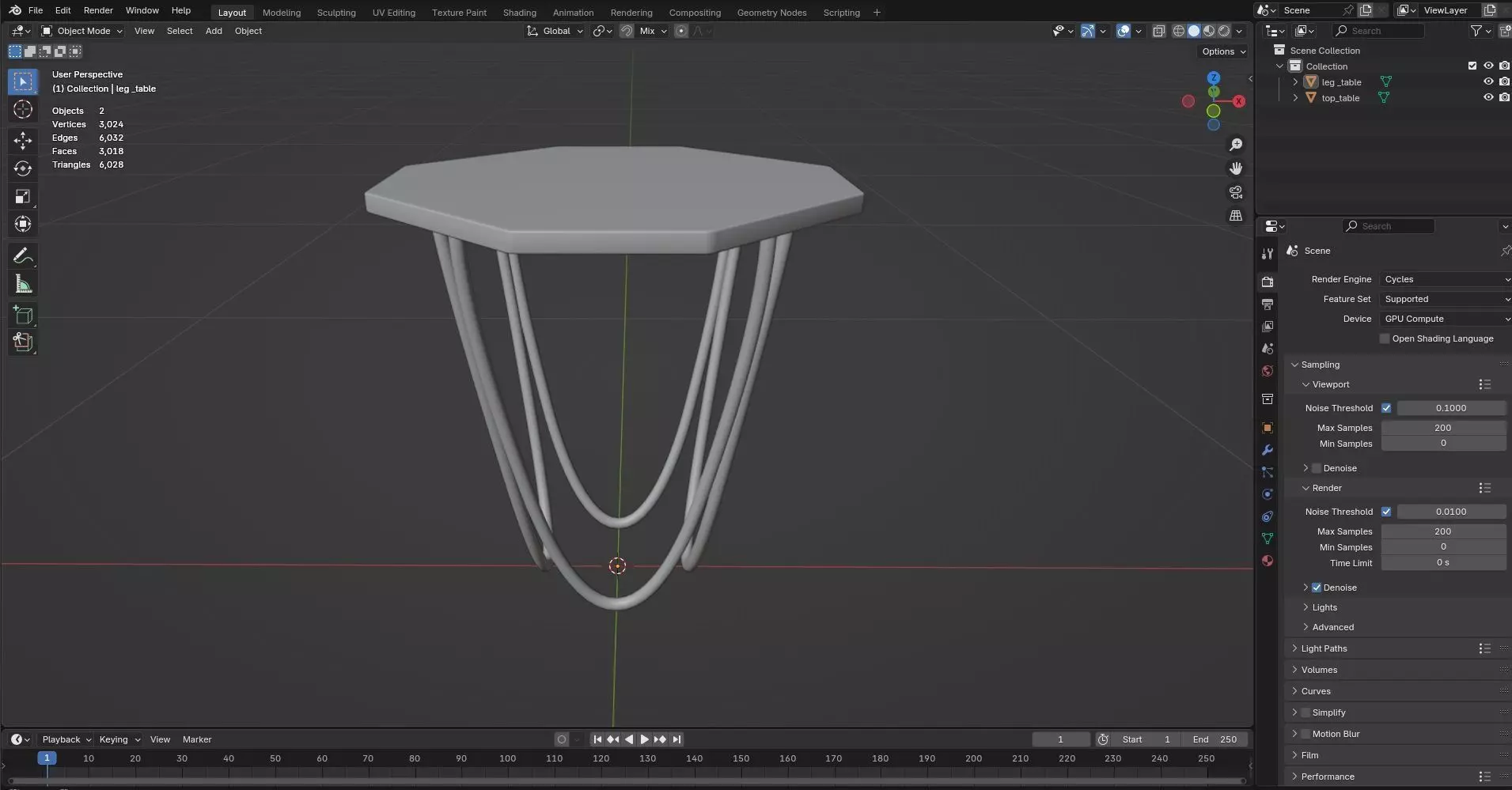Enable Open Shading Language checkbox
Screen dimensions: 1512x790
click(1384, 338)
